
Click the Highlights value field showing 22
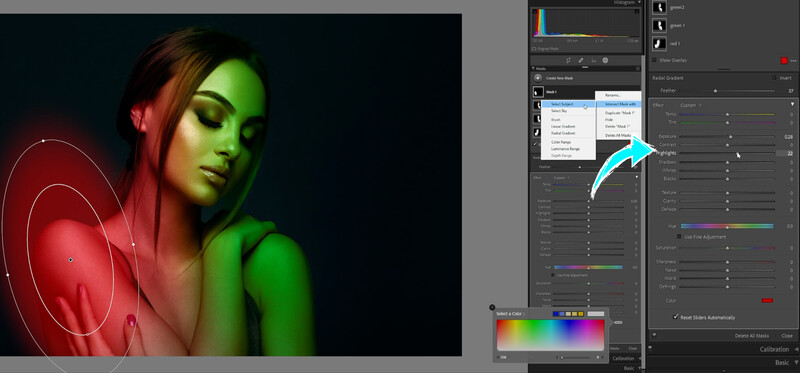[x=786, y=153]
